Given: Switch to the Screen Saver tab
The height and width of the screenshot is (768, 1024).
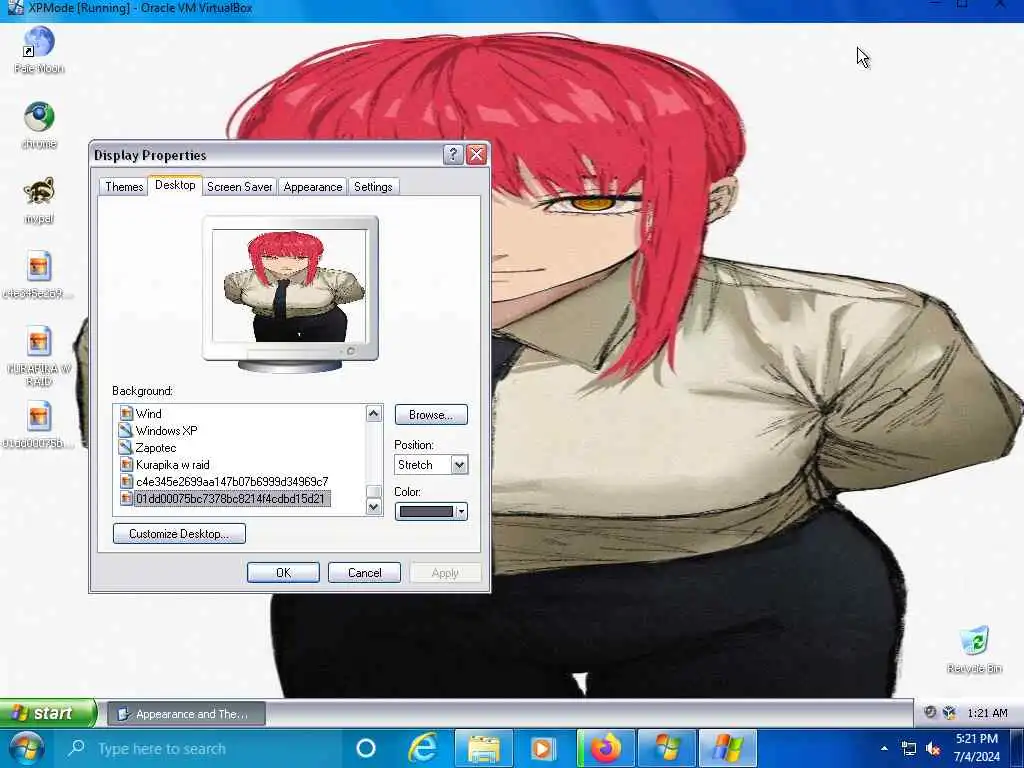Looking at the screenshot, I should pos(240,187).
